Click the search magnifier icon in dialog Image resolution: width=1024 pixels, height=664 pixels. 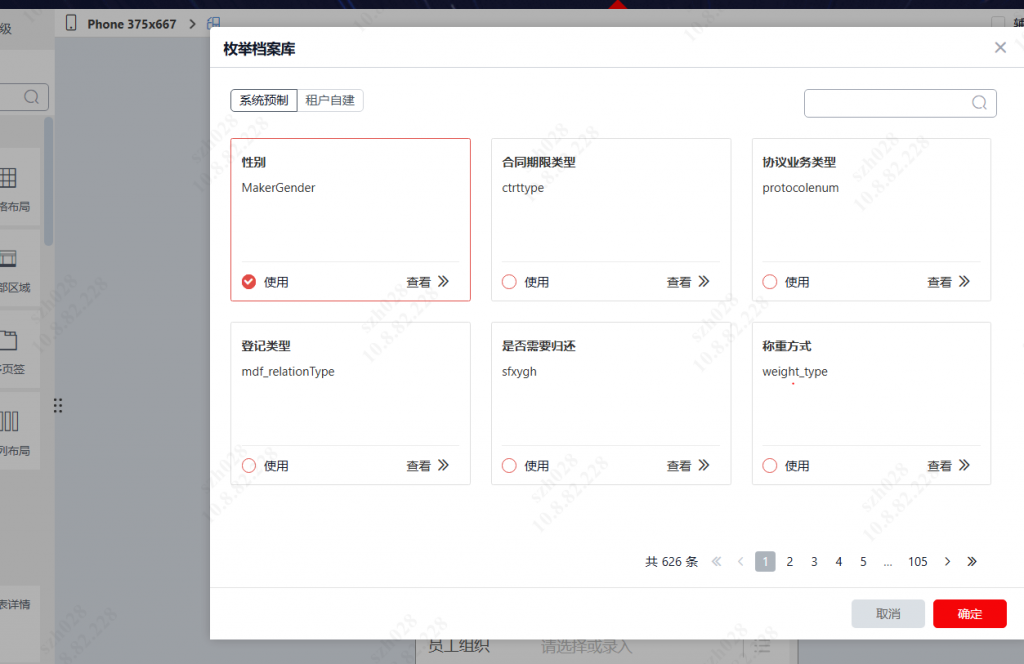tap(979, 103)
